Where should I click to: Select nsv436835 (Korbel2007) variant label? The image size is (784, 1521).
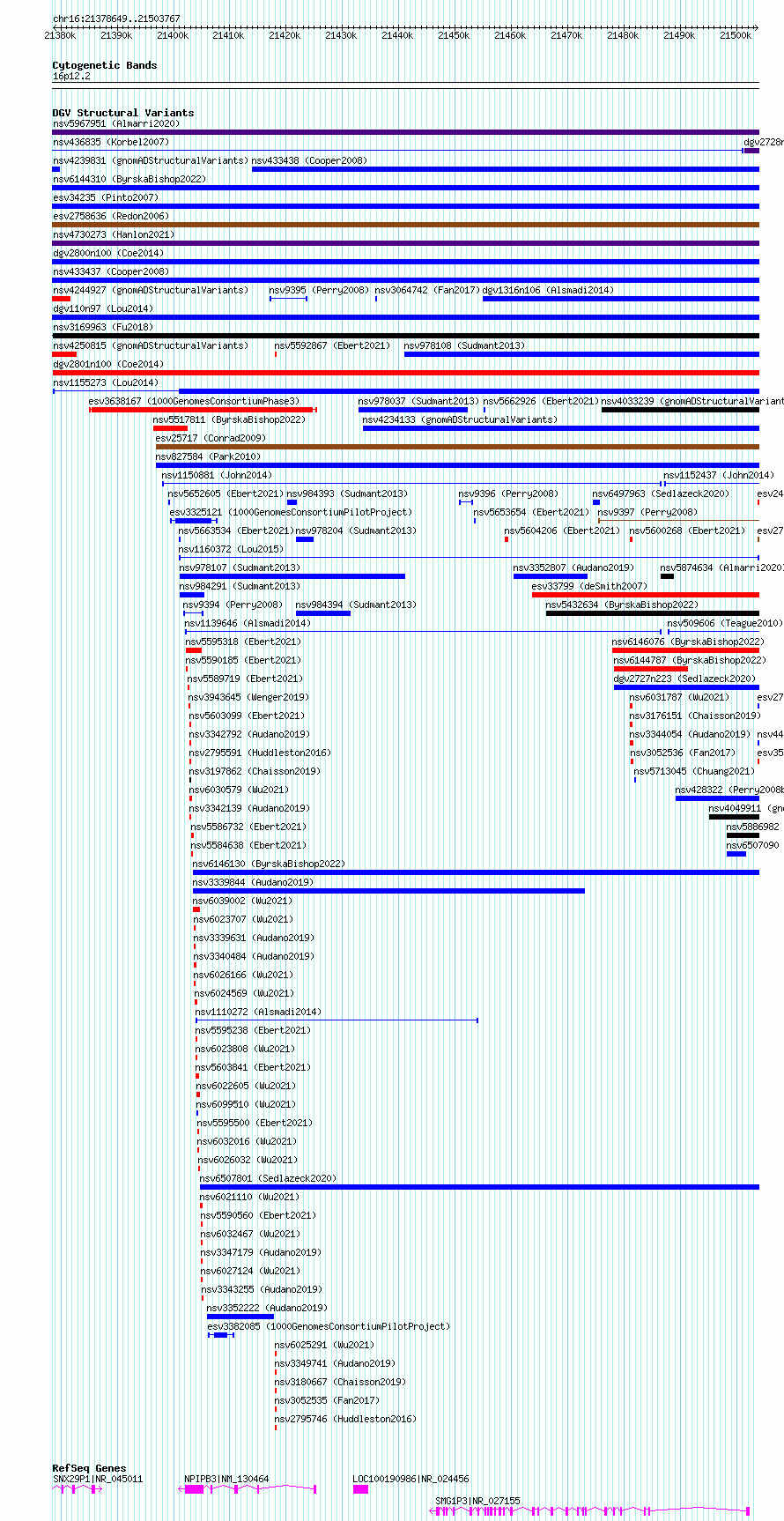coord(110,142)
